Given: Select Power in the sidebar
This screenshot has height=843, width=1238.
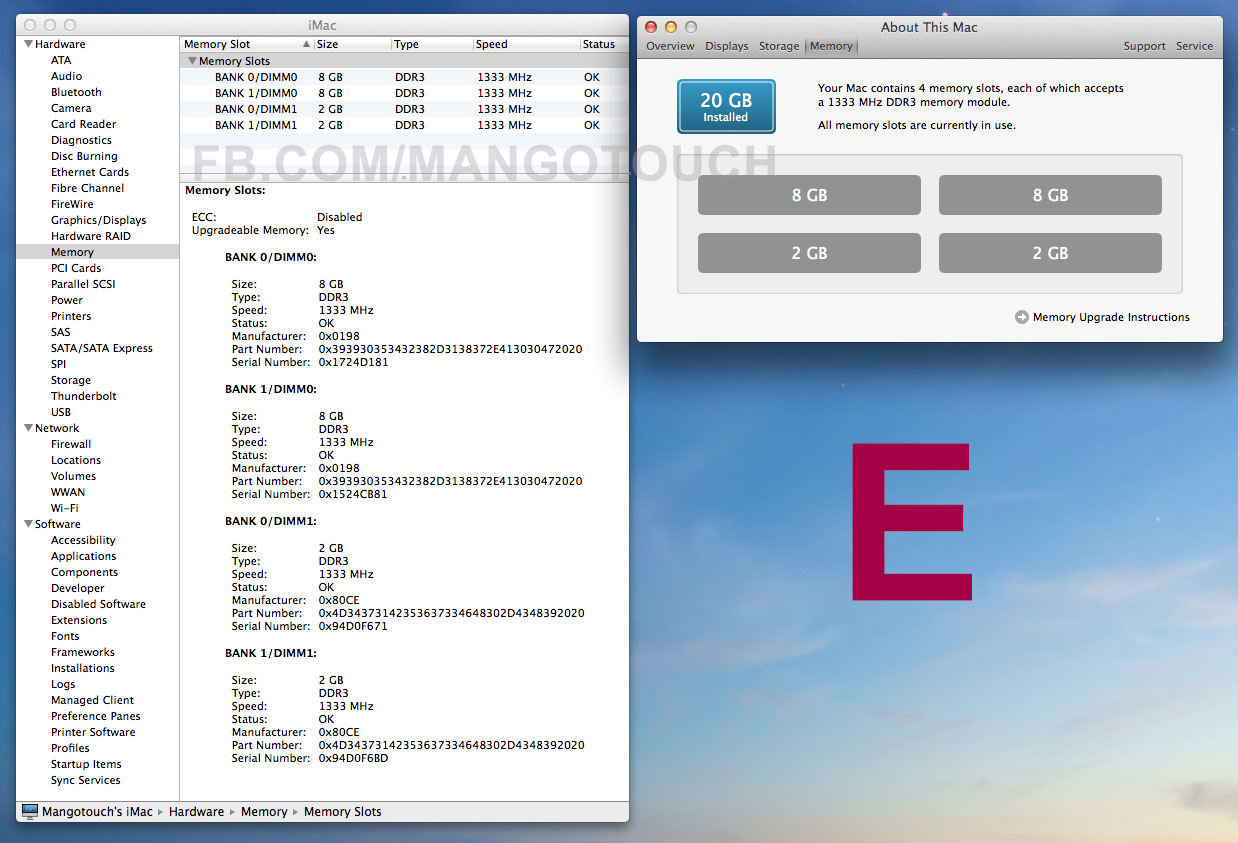Looking at the screenshot, I should click(x=67, y=300).
